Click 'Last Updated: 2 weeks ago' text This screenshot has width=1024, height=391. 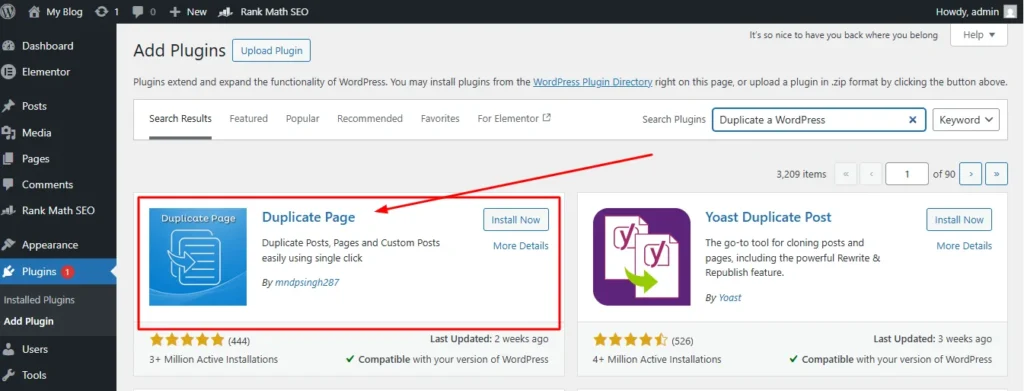click(489, 339)
